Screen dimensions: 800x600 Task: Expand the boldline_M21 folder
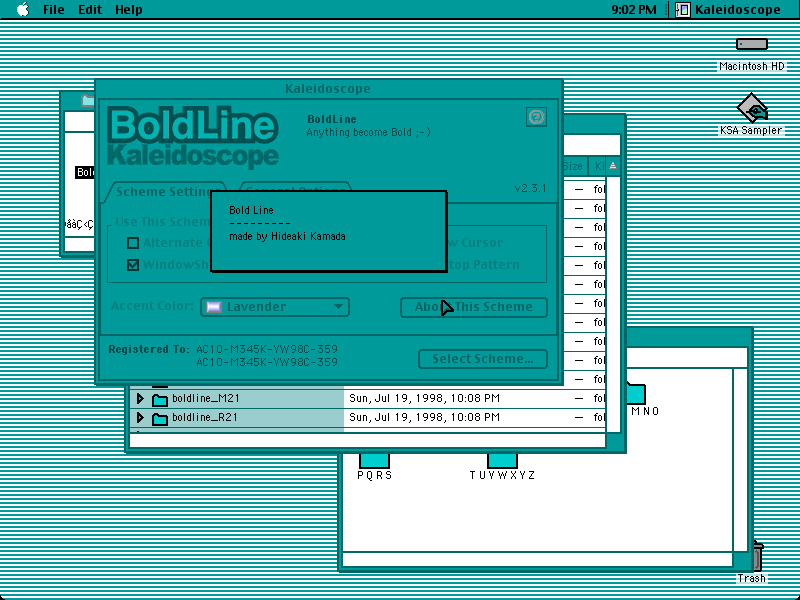[x=140, y=398]
